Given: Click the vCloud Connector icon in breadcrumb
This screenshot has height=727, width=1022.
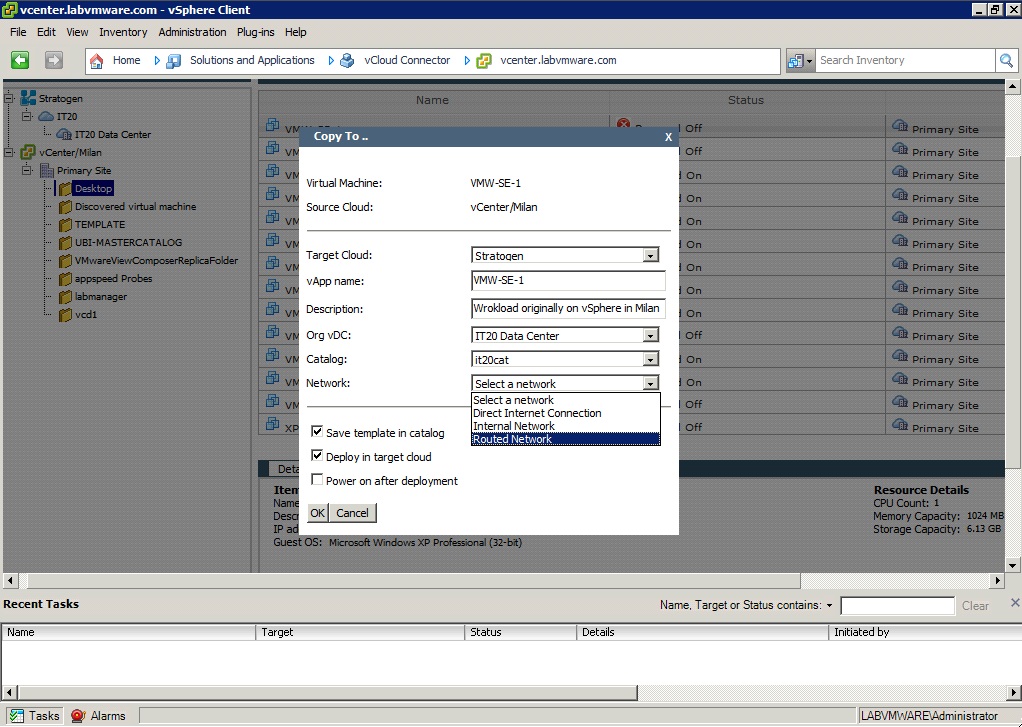Looking at the screenshot, I should click(x=347, y=61).
